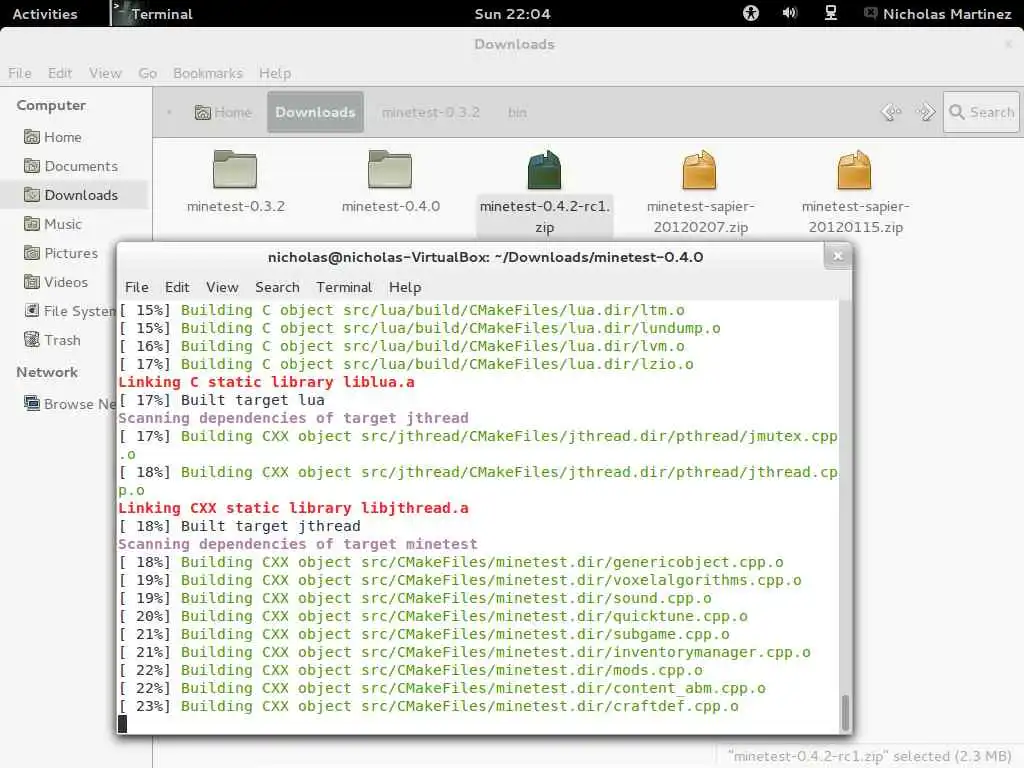Open the terminal window Edit menu
The image size is (1024, 768).
click(x=177, y=287)
